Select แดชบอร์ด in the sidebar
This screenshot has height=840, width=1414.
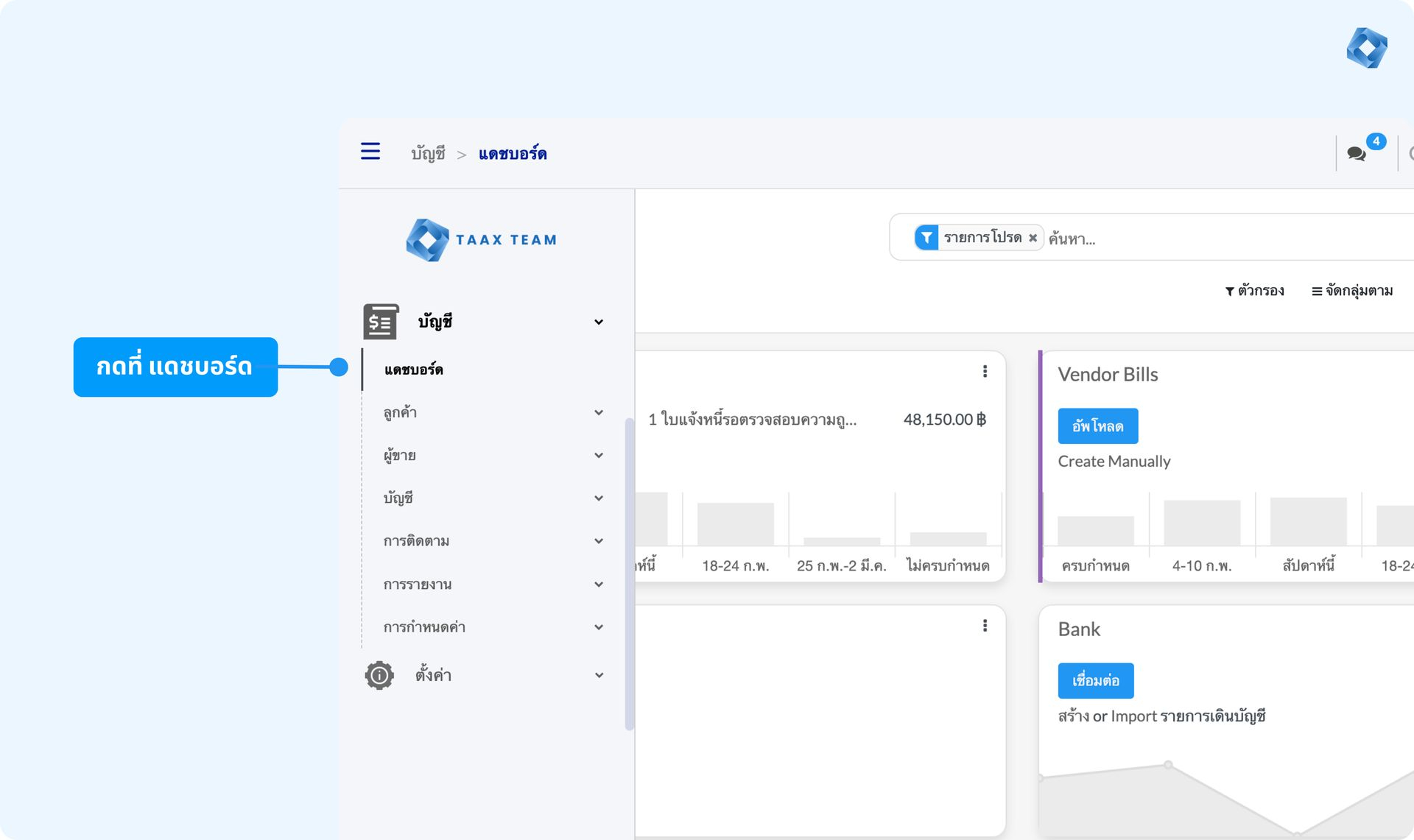(413, 370)
